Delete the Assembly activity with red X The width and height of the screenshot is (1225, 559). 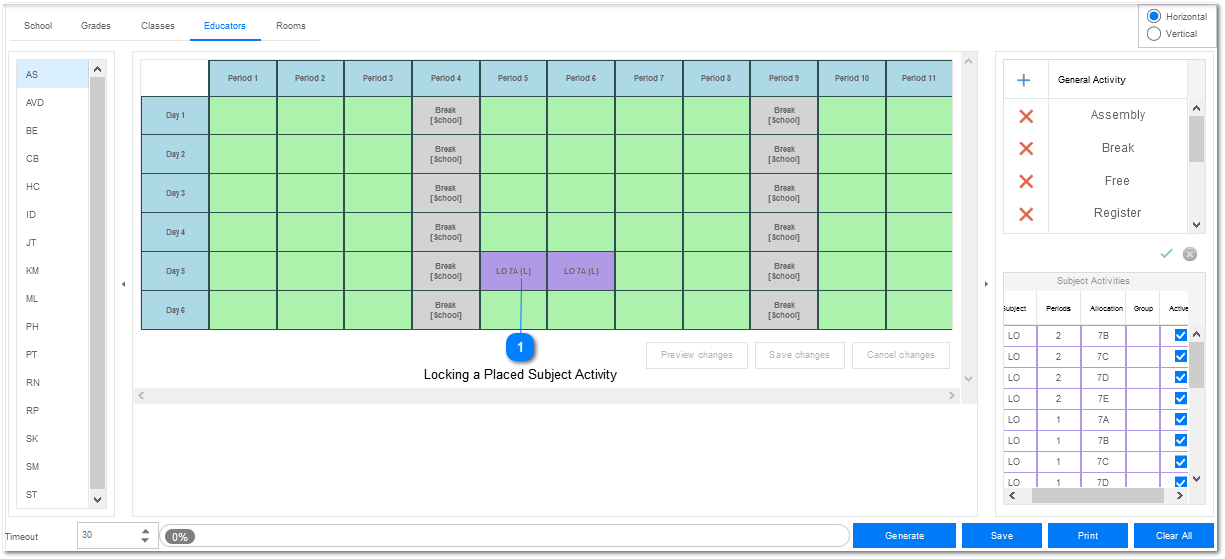(1025, 116)
